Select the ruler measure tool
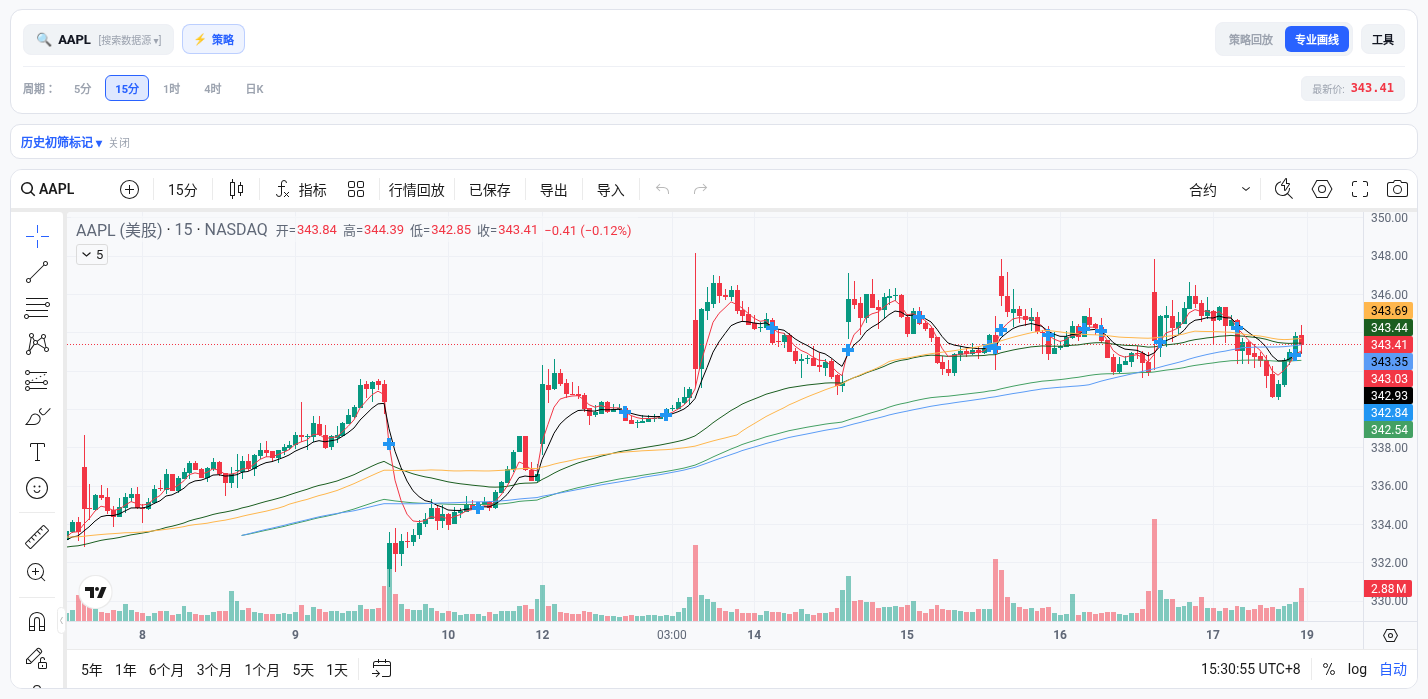Viewport: 1428px width, 699px height. (37, 537)
